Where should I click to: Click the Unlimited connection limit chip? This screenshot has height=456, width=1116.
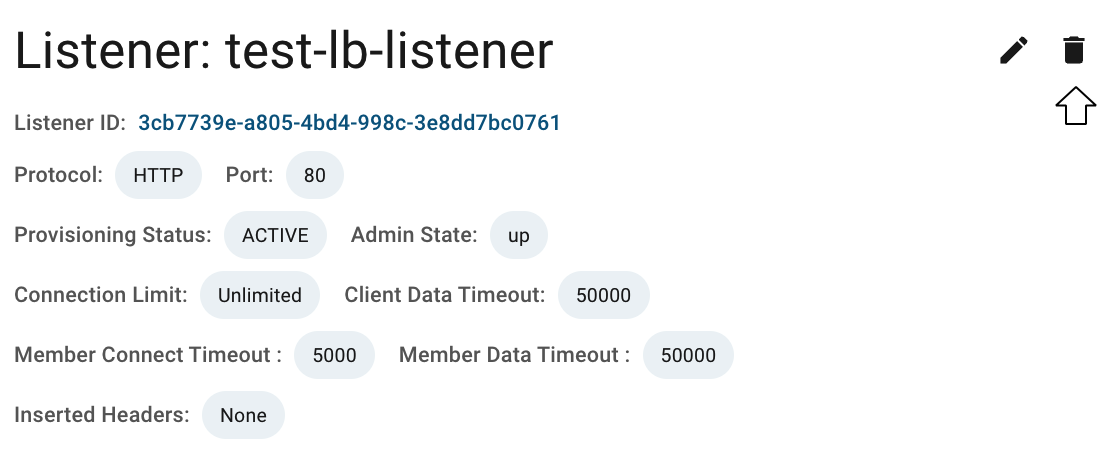pos(260,295)
